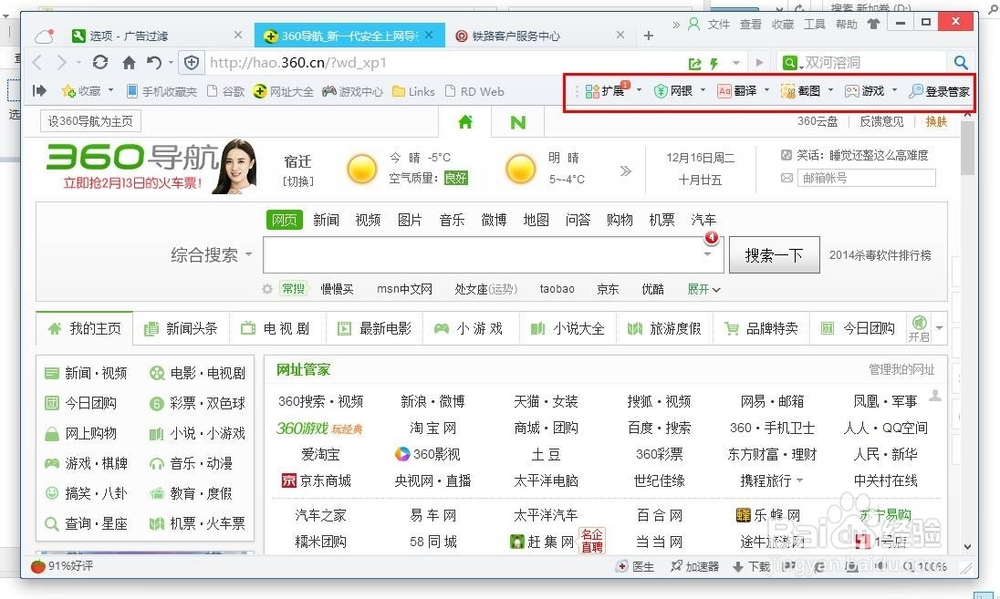The height and width of the screenshot is (599, 1000).
Task: Open the 综合搜索 engine dropdown
Action: click(211, 255)
